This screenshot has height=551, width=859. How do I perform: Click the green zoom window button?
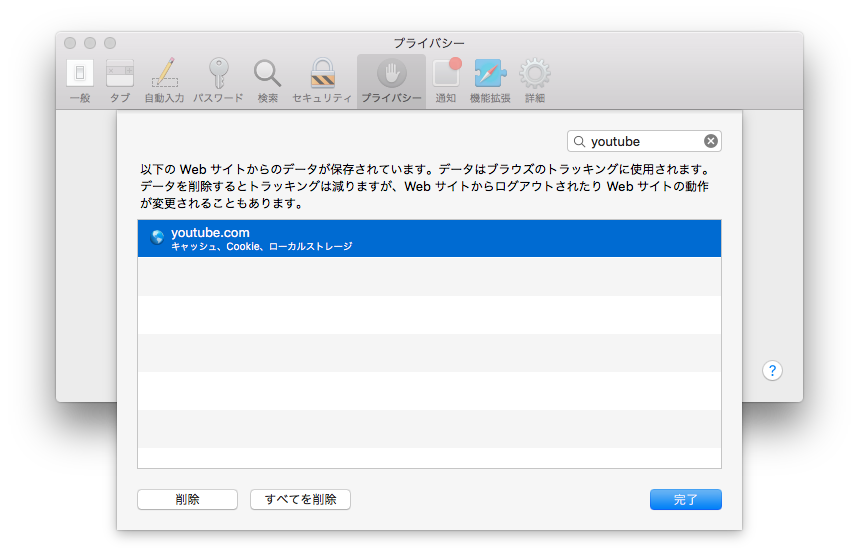click(x=110, y=43)
